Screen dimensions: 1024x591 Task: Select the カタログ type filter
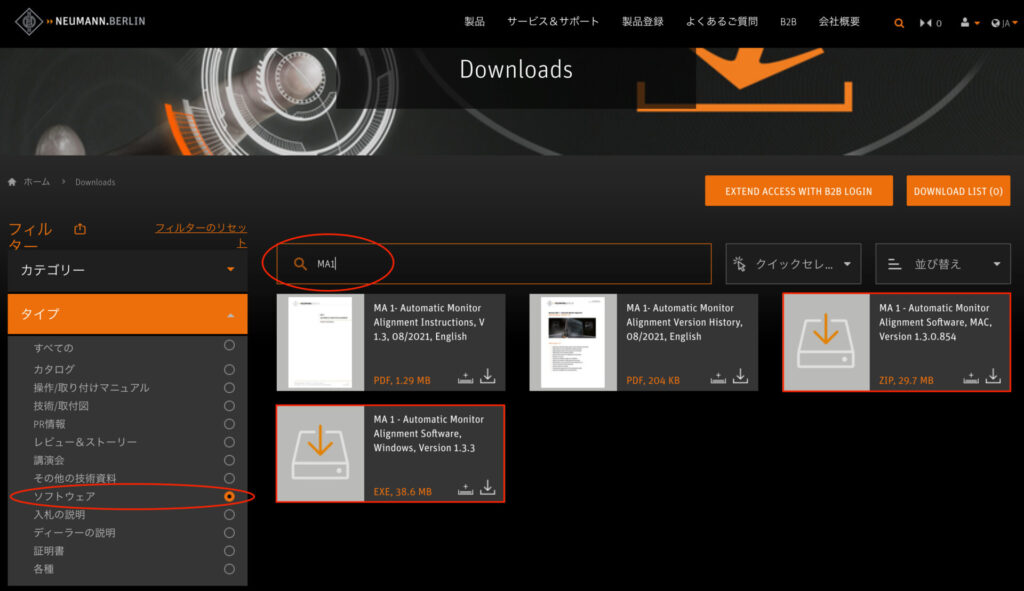229,370
